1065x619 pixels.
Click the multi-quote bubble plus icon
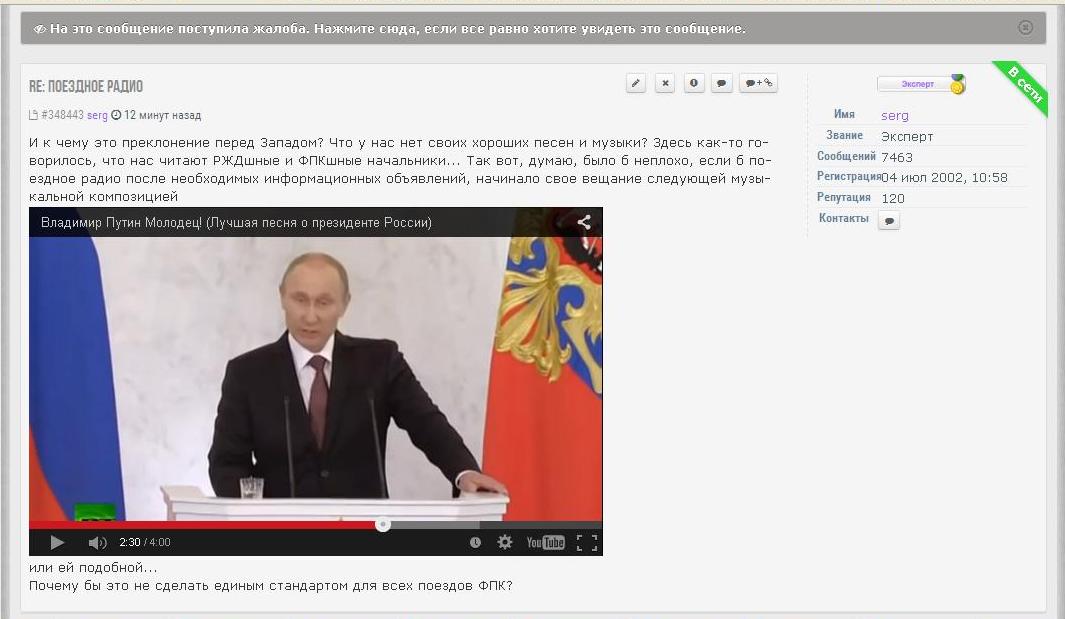point(758,84)
